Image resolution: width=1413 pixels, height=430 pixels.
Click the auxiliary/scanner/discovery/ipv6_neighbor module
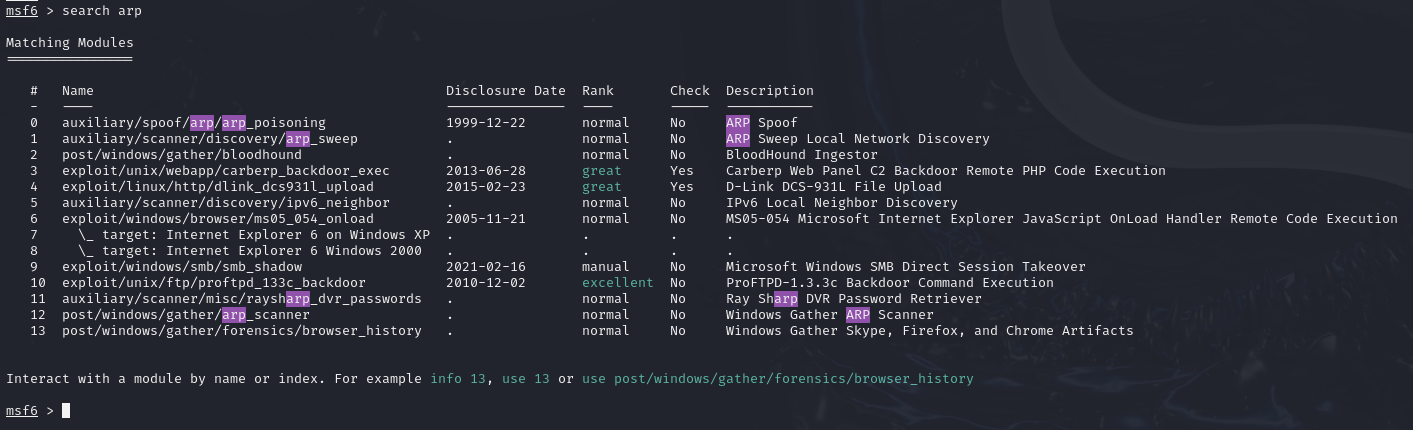[x=225, y=203]
